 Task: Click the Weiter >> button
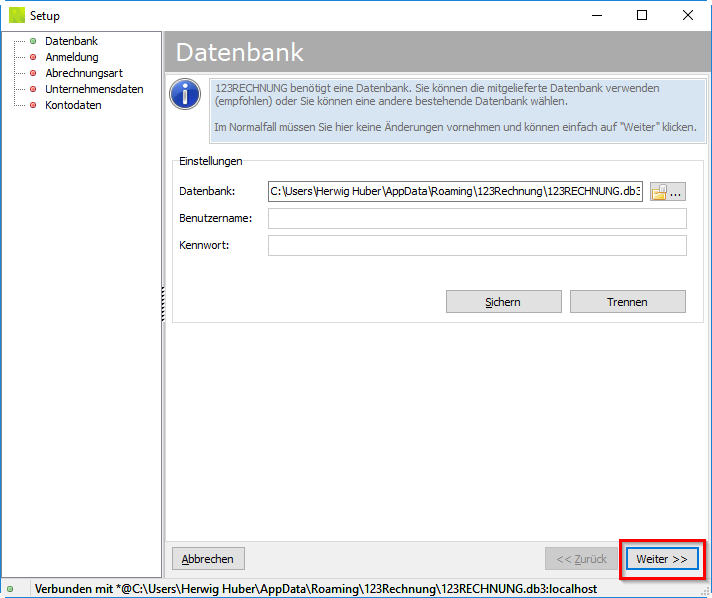click(x=662, y=558)
